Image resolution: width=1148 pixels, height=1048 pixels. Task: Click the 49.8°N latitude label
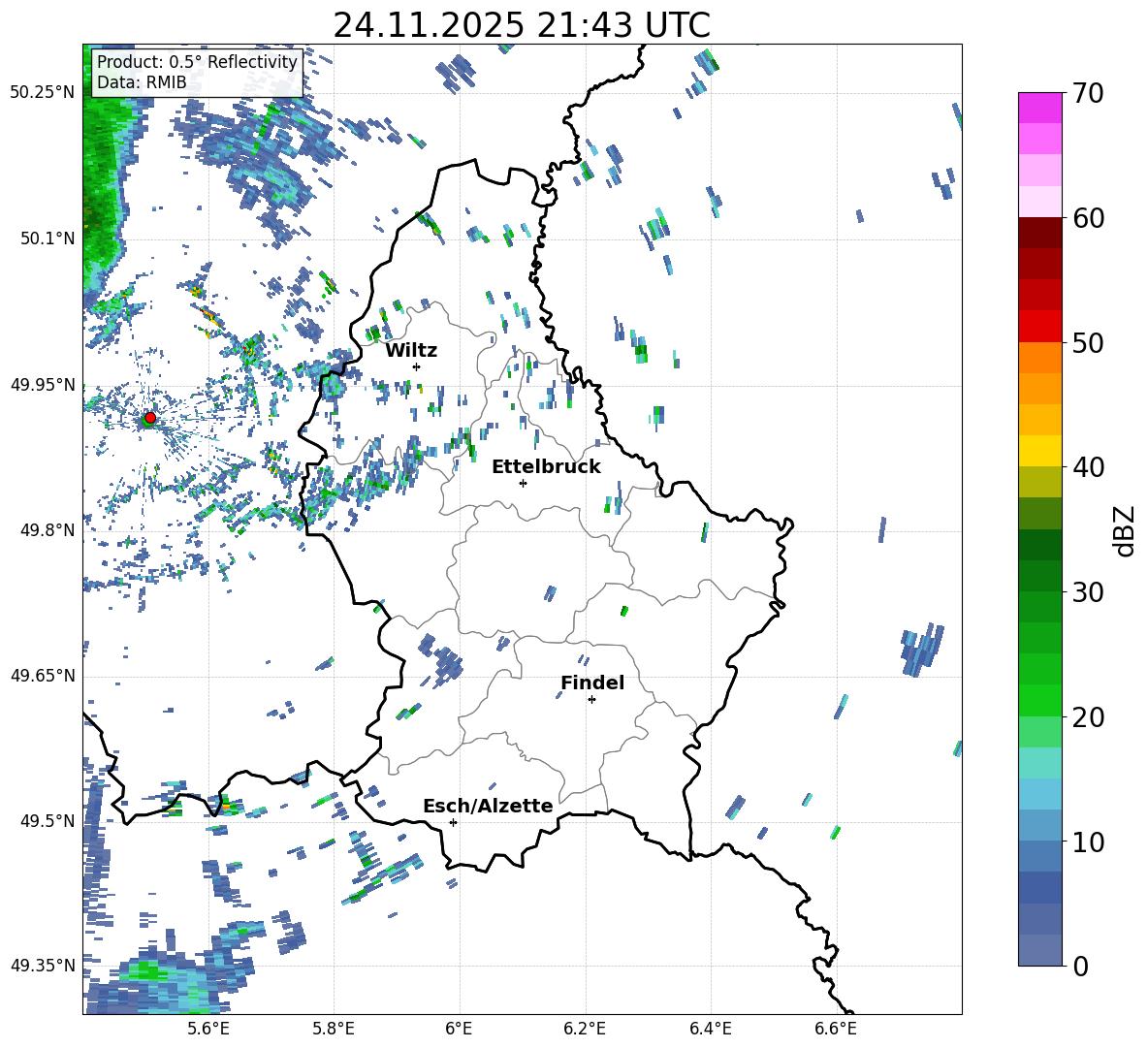47,530
